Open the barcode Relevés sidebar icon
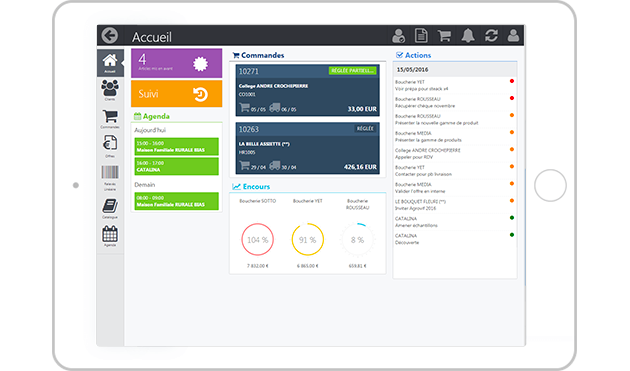 110,178
